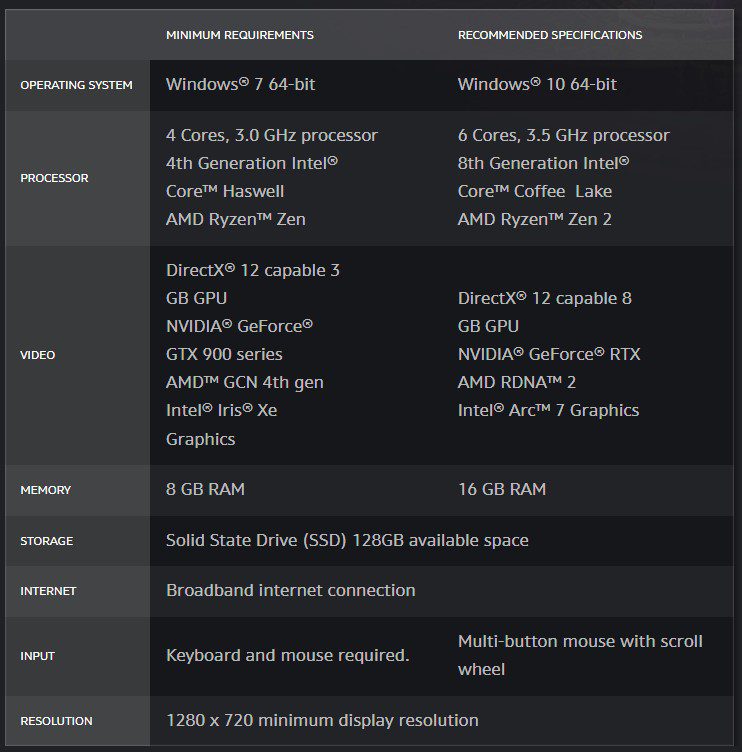
Task: Select the Memory row label
Action: point(45,490)
